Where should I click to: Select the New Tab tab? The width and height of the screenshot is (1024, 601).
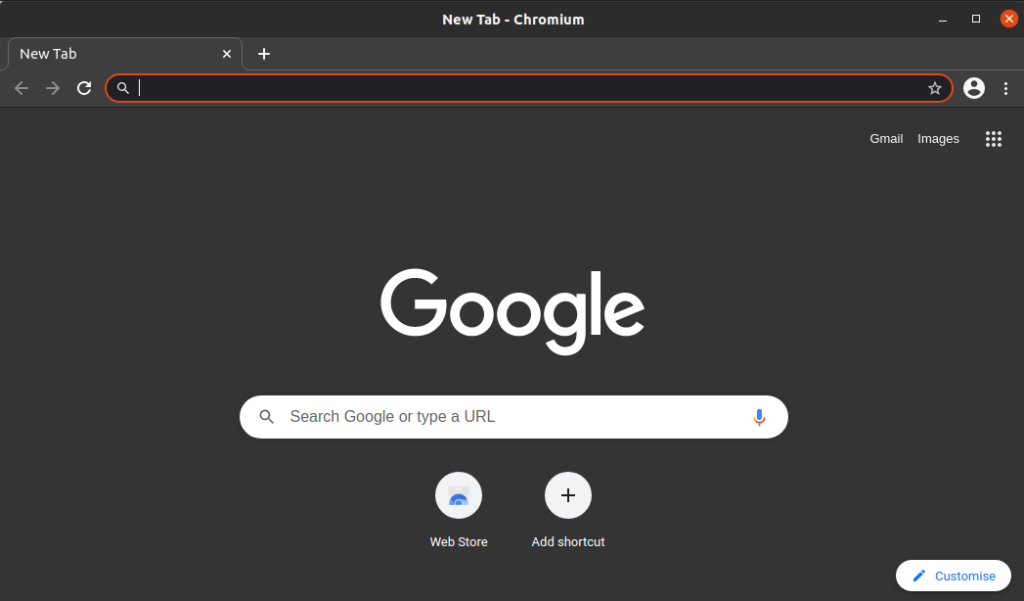[x=124, y=54]
